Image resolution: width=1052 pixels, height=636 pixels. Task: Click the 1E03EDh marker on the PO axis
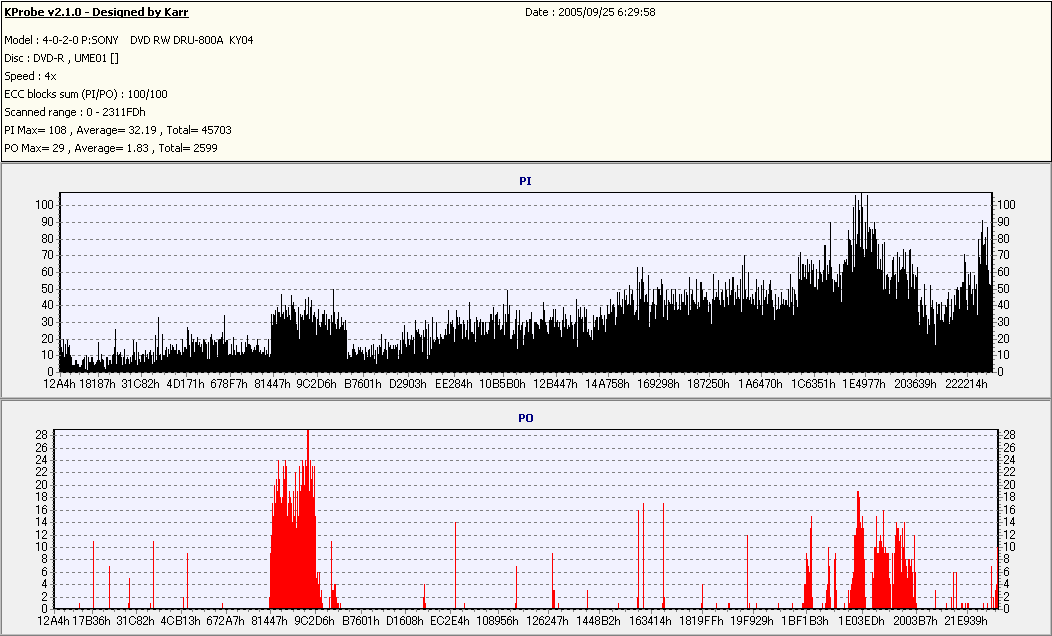click(861, 621)
